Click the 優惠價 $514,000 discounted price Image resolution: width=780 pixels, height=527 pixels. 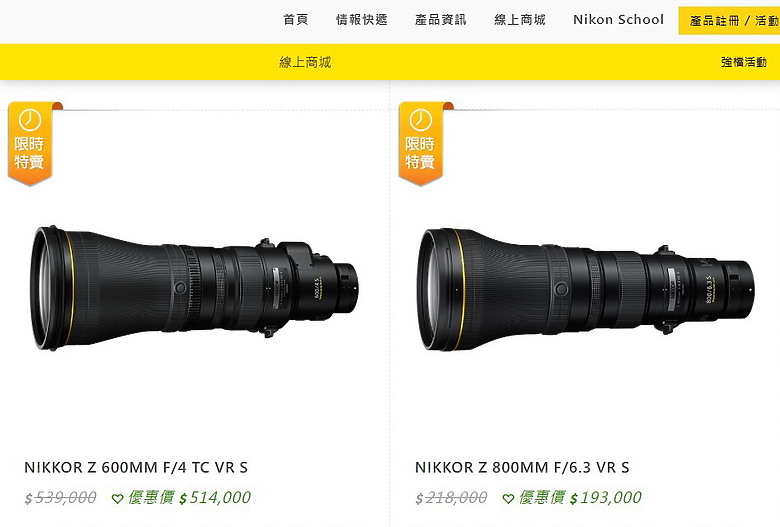190,498
